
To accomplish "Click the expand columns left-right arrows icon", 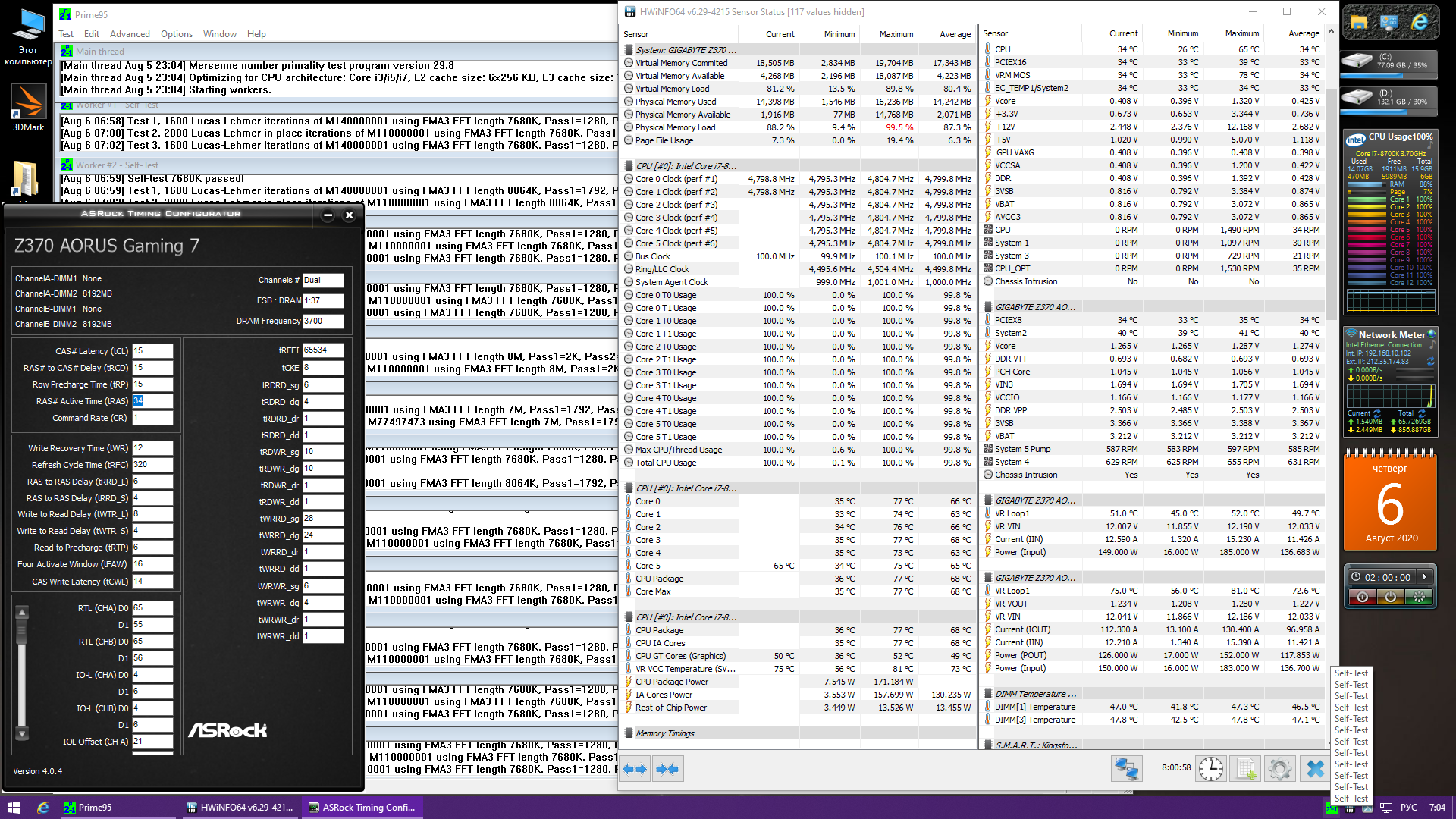I will tap(635, 769).
